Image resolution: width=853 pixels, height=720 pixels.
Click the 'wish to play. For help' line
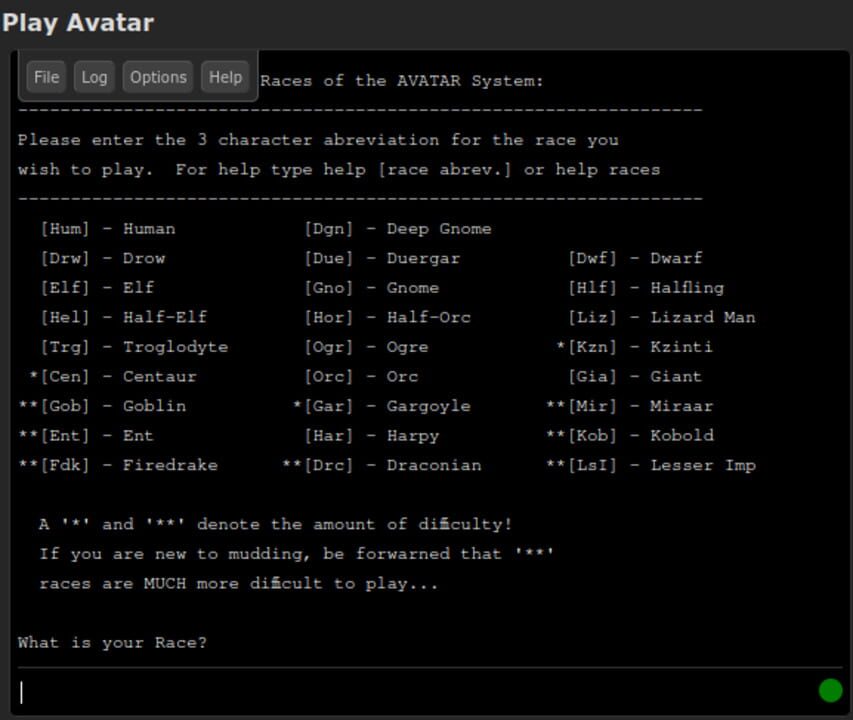[339, 169]
